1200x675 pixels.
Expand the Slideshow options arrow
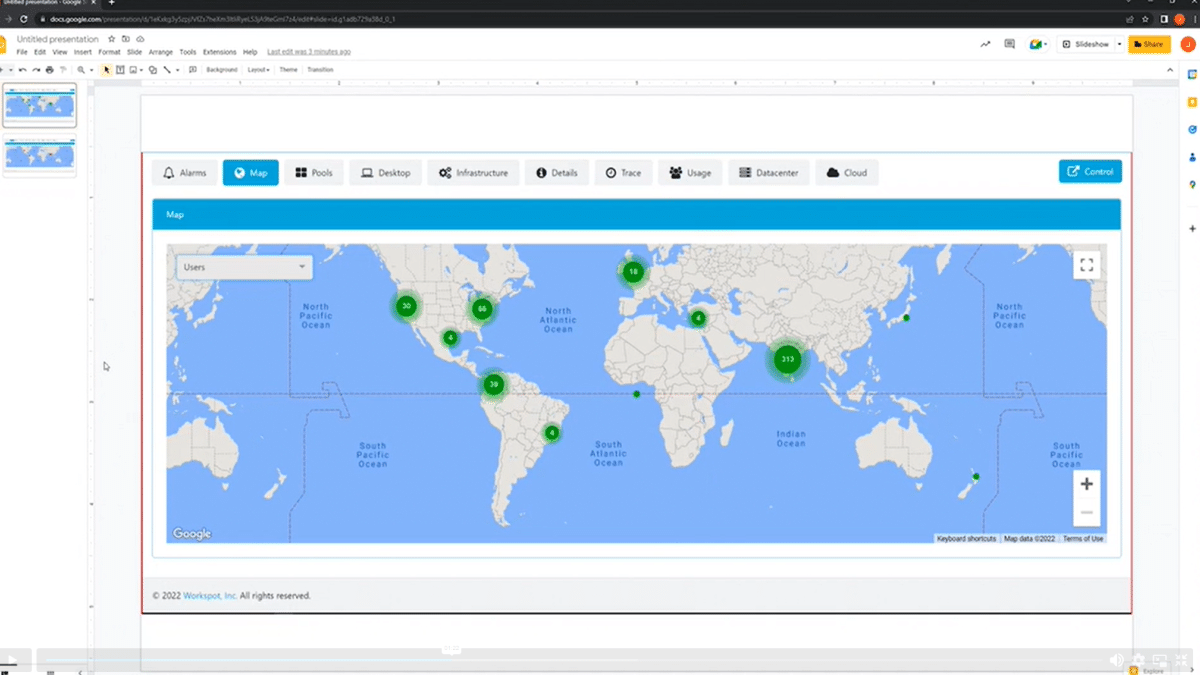[x=1119, y=44]
